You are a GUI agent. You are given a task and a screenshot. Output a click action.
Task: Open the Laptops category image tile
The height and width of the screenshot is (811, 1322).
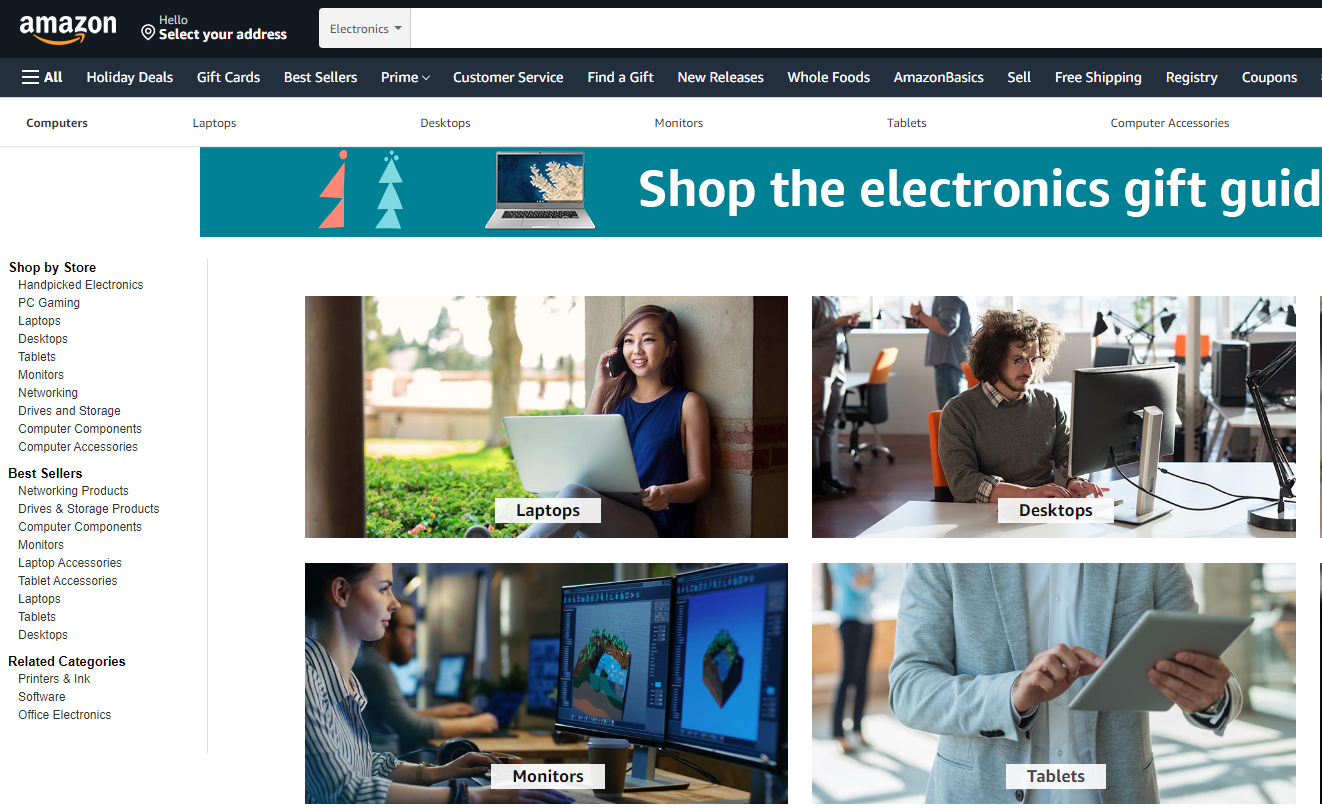546,417
